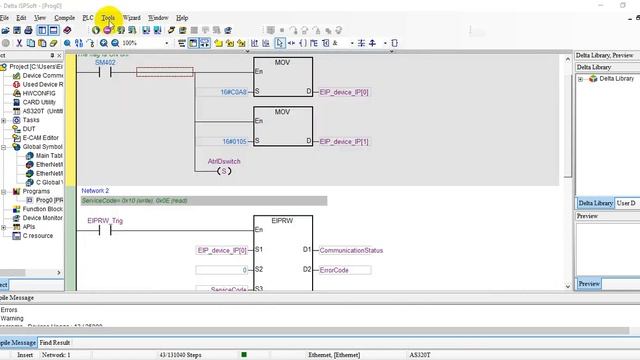Click the 16#0105 source value field
The image size is (640, 360).
click(222, 142)
